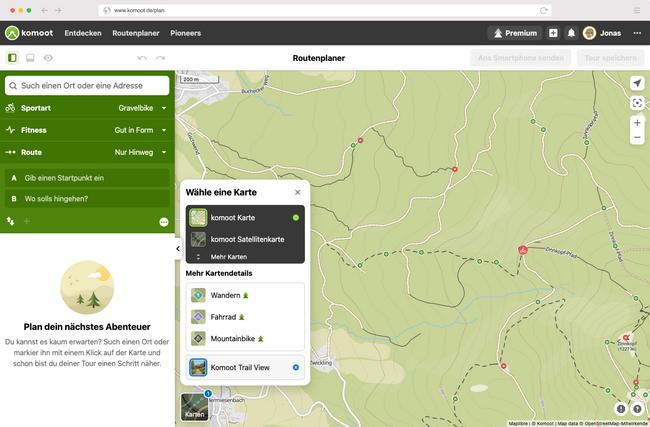The height and width of the screenshot is (427, 650).
Task: Toggle Komoot Trail View layer
Action: pyautogui.click(x=245, y=367)
